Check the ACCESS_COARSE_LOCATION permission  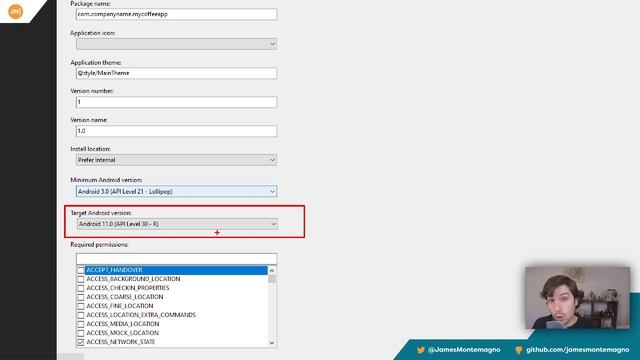point(81,297)
